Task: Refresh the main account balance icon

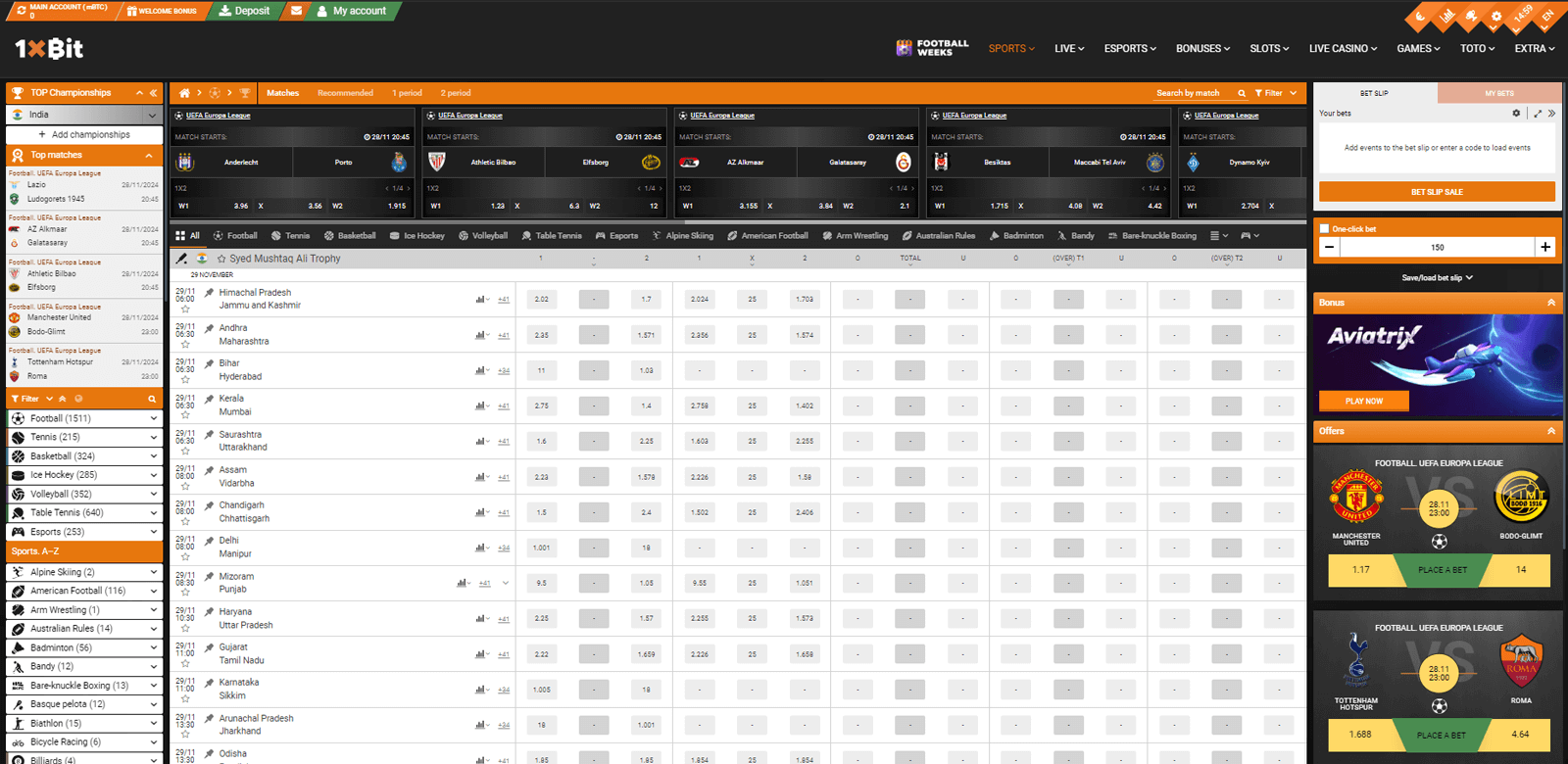Action: 21,11
